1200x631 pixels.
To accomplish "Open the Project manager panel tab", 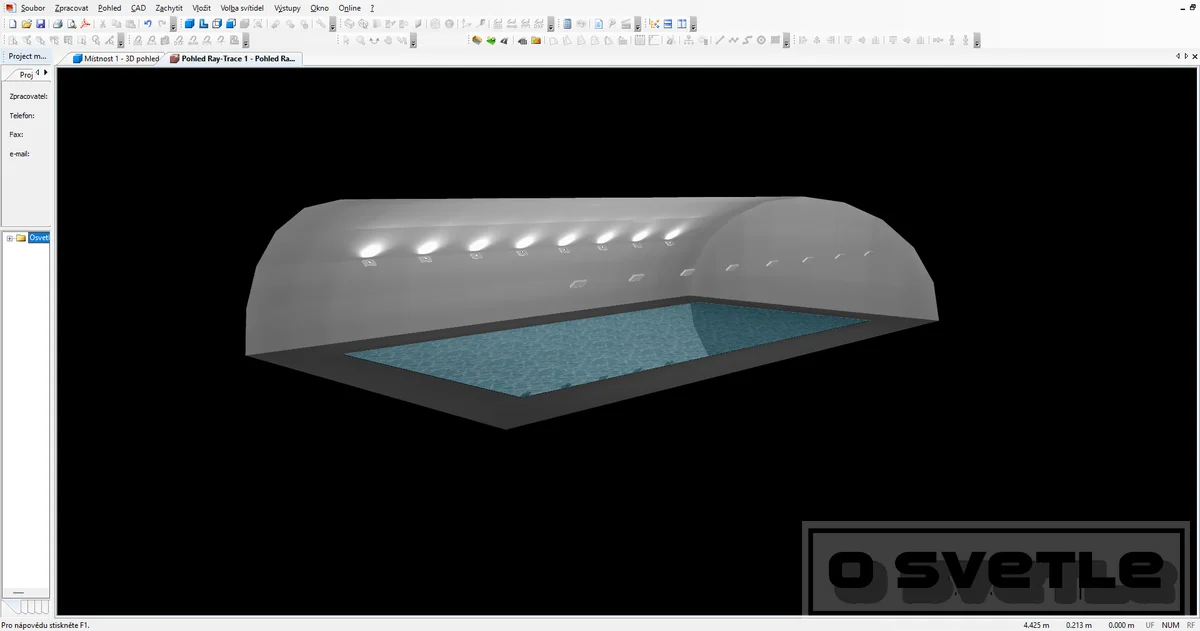I will pyautogui.click(x=28, y=56).
